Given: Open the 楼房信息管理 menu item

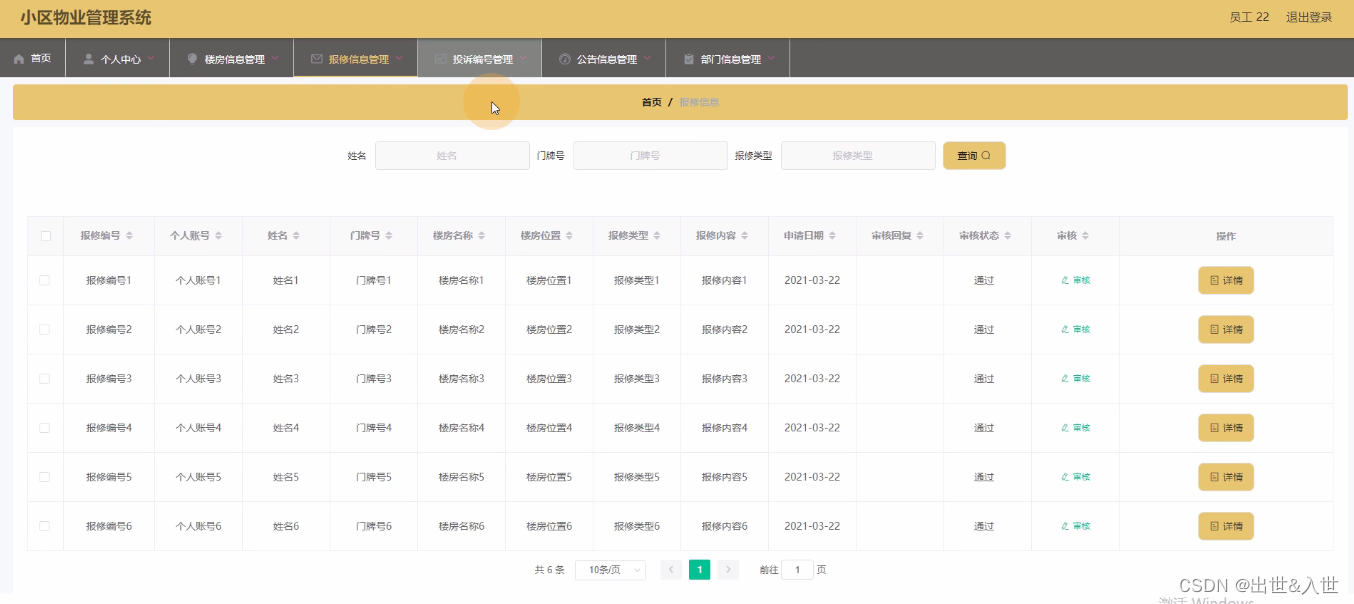Looking at the screenshot, I should (x=232, y=59).
